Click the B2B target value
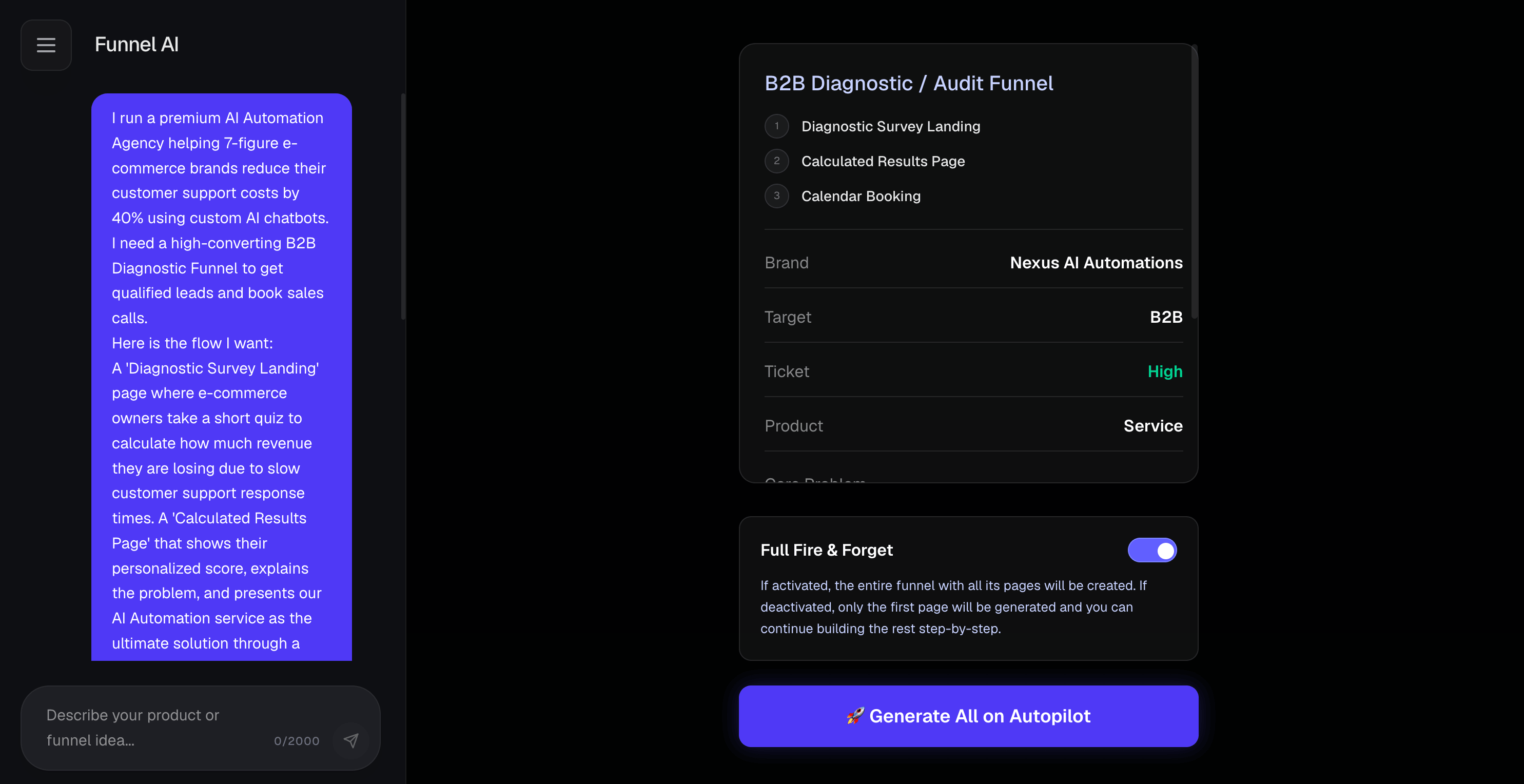 (1166, 317)
